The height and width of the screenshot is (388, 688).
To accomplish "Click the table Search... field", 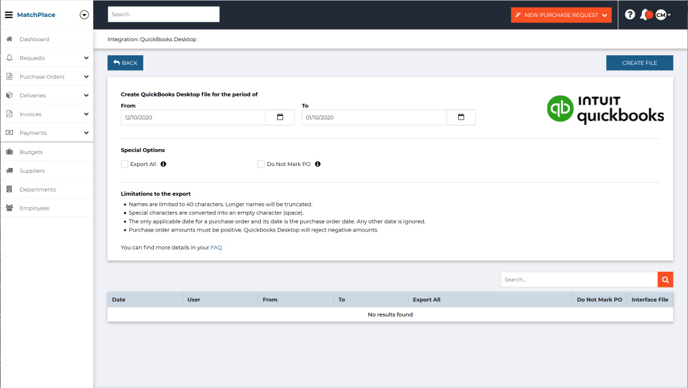I will click(x=579, y=280).
